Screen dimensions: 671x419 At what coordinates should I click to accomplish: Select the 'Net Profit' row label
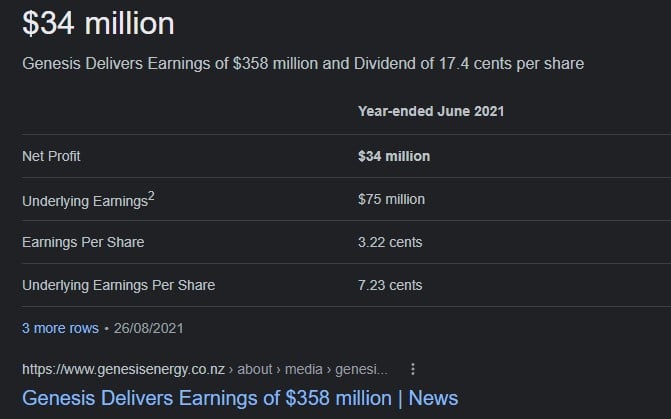(x=51, y=156)
